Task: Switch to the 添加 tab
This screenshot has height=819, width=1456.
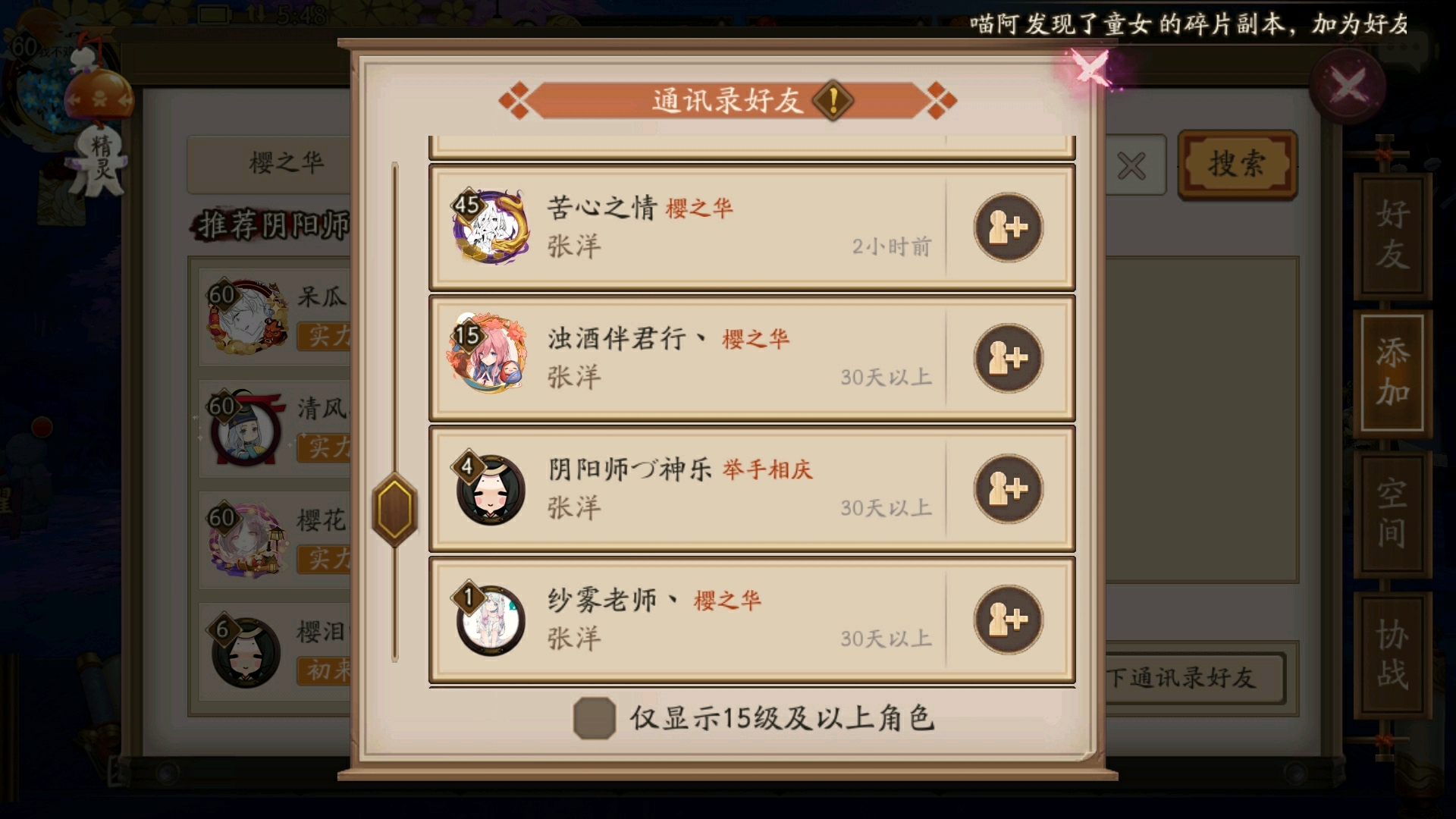Action: (x=1392, y=373)
